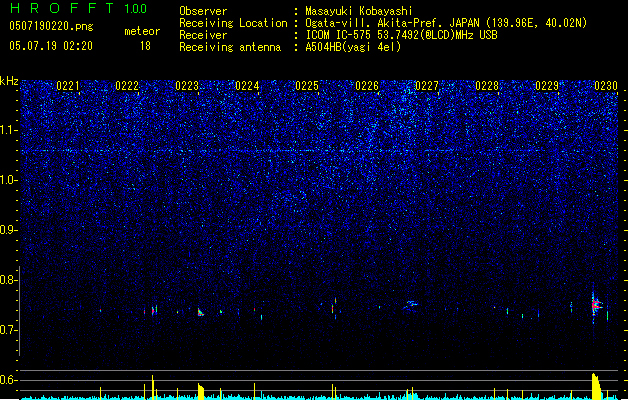Select the meteor count value 18
Image resolution: width=629 pixels, height=400 pixels.
(145, 46)
